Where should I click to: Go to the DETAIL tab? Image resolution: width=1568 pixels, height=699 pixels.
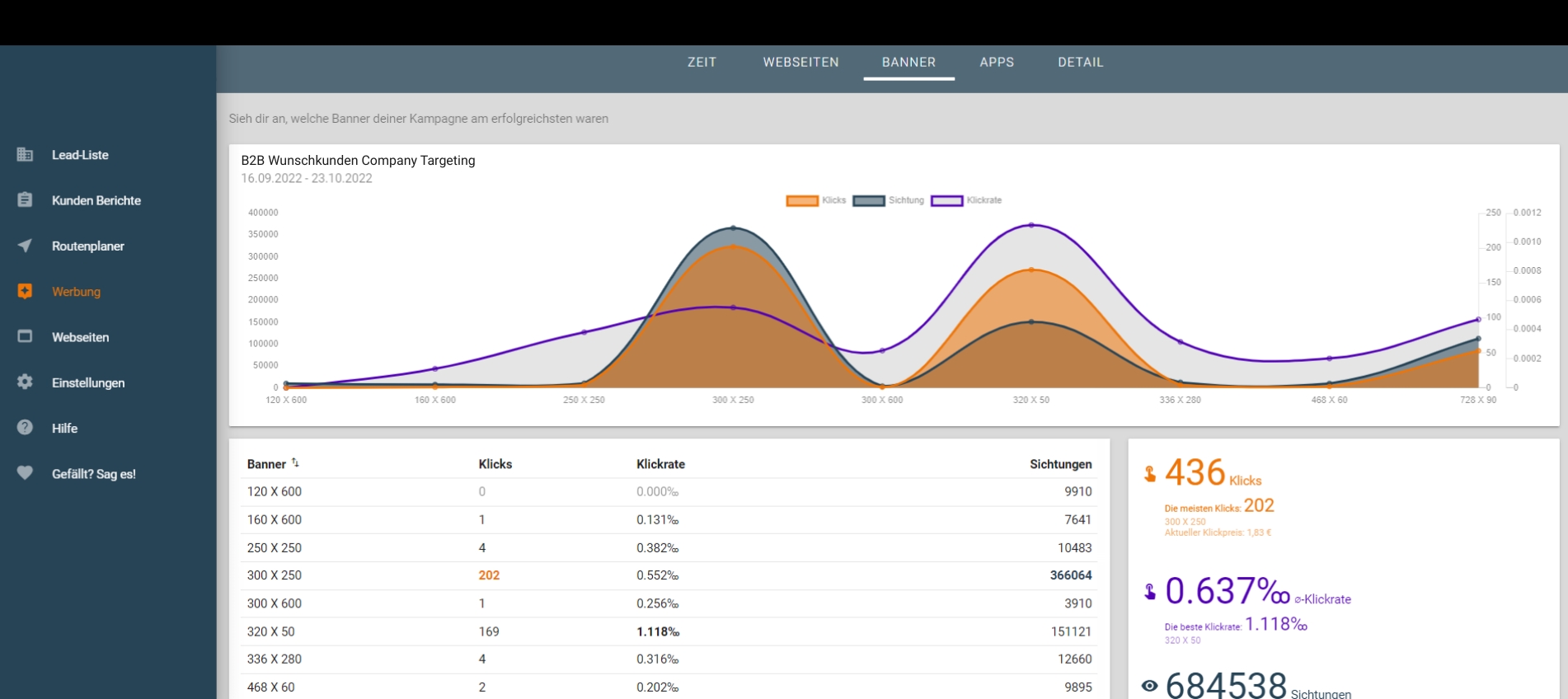point(1080,62)
